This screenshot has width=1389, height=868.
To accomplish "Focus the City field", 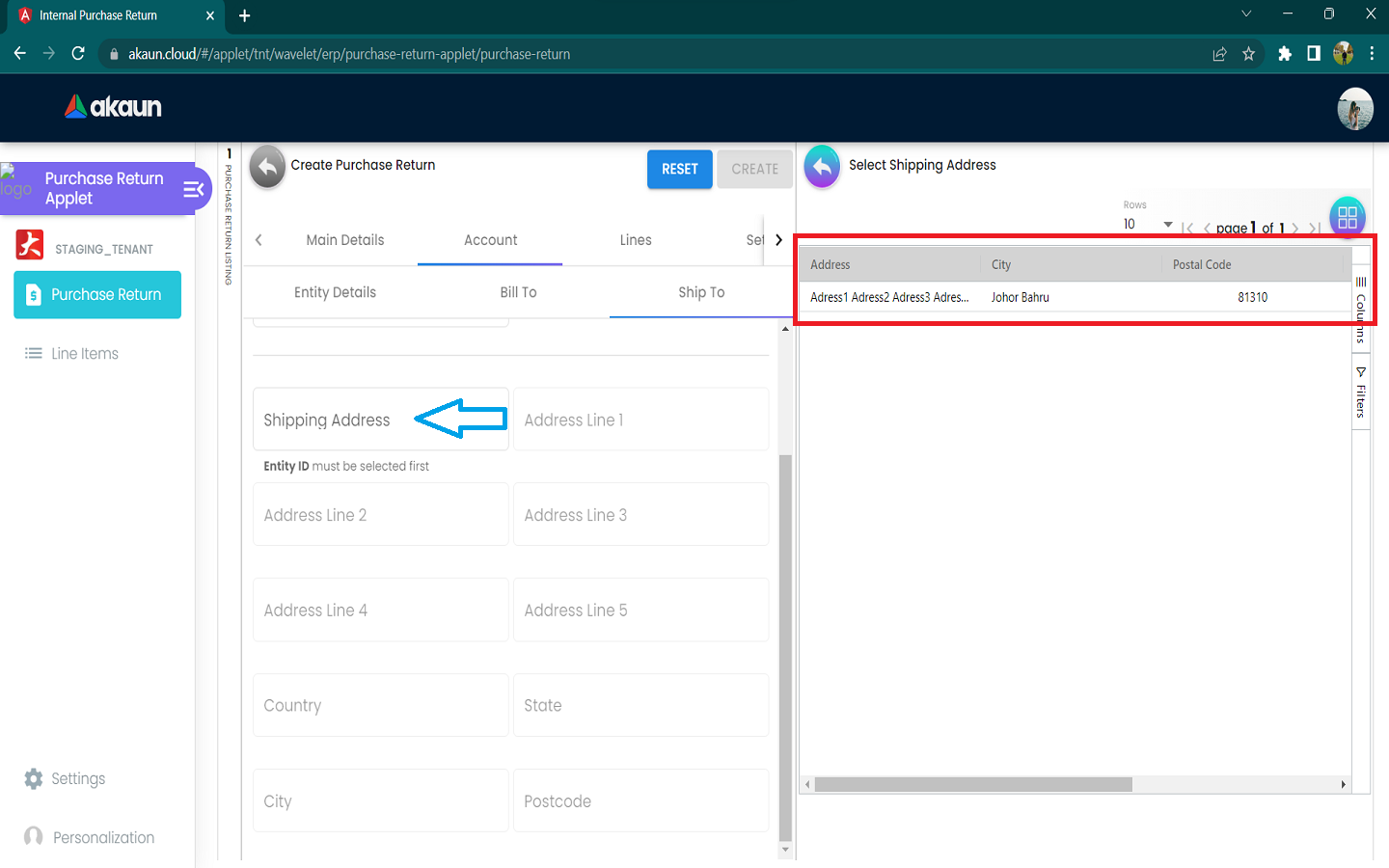I will 380,801.
